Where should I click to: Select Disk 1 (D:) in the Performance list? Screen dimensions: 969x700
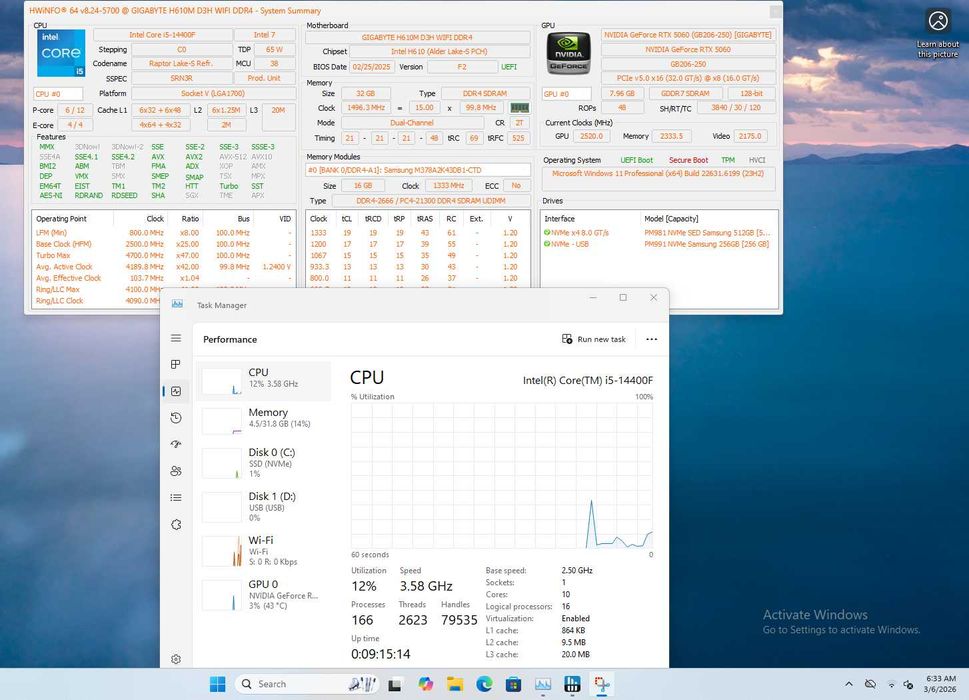pyautogui.click(x=264, y=506)
